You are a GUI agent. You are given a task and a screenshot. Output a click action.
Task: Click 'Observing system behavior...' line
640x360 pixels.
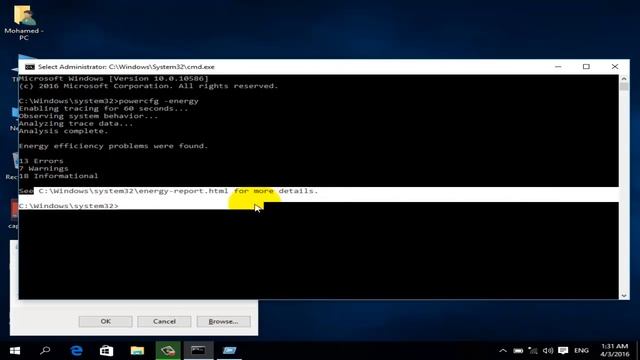[89, 116]
